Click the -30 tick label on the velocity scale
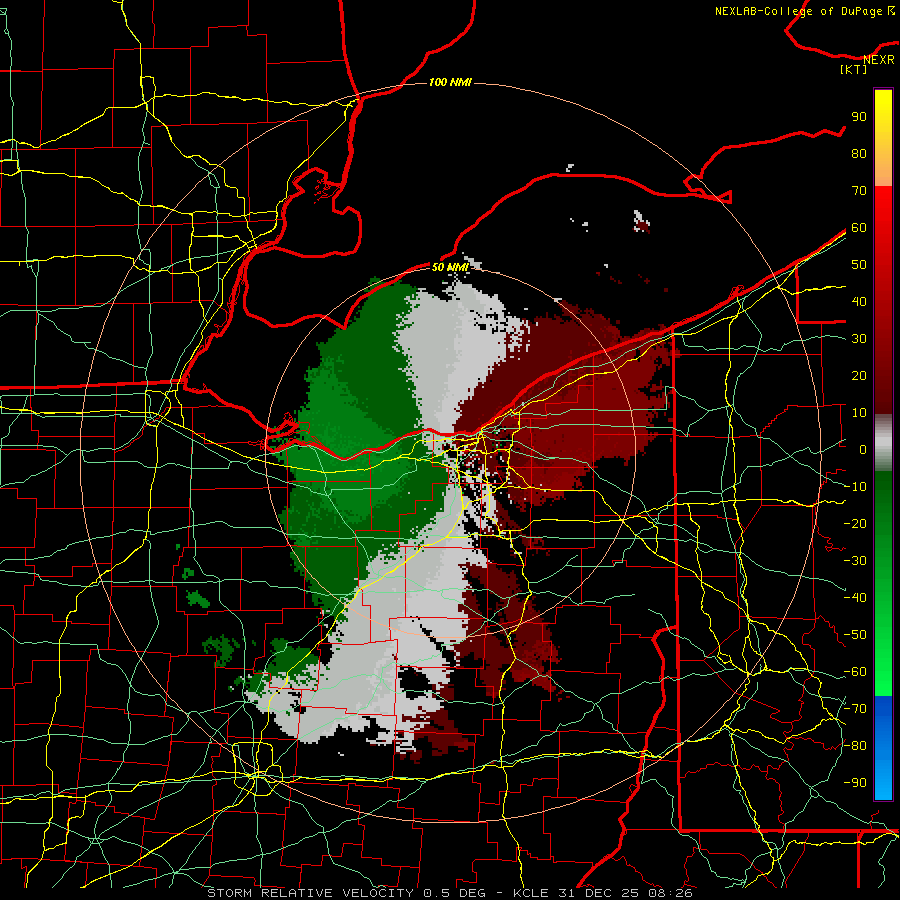 tap(855, 561)
